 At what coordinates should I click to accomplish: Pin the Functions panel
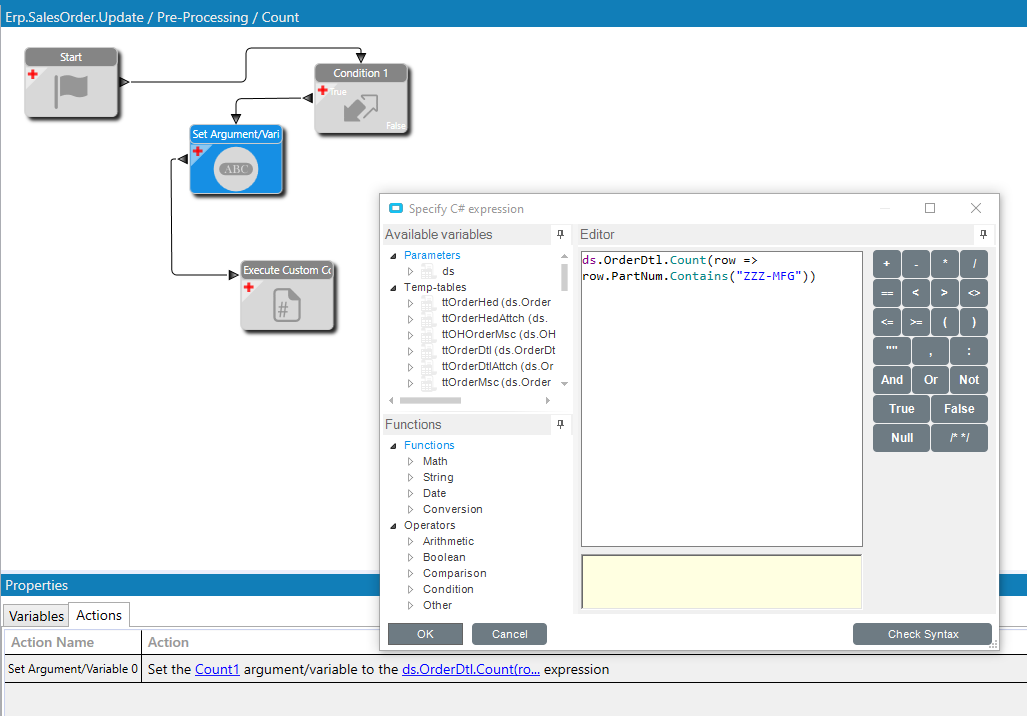(x=560, y=424)
